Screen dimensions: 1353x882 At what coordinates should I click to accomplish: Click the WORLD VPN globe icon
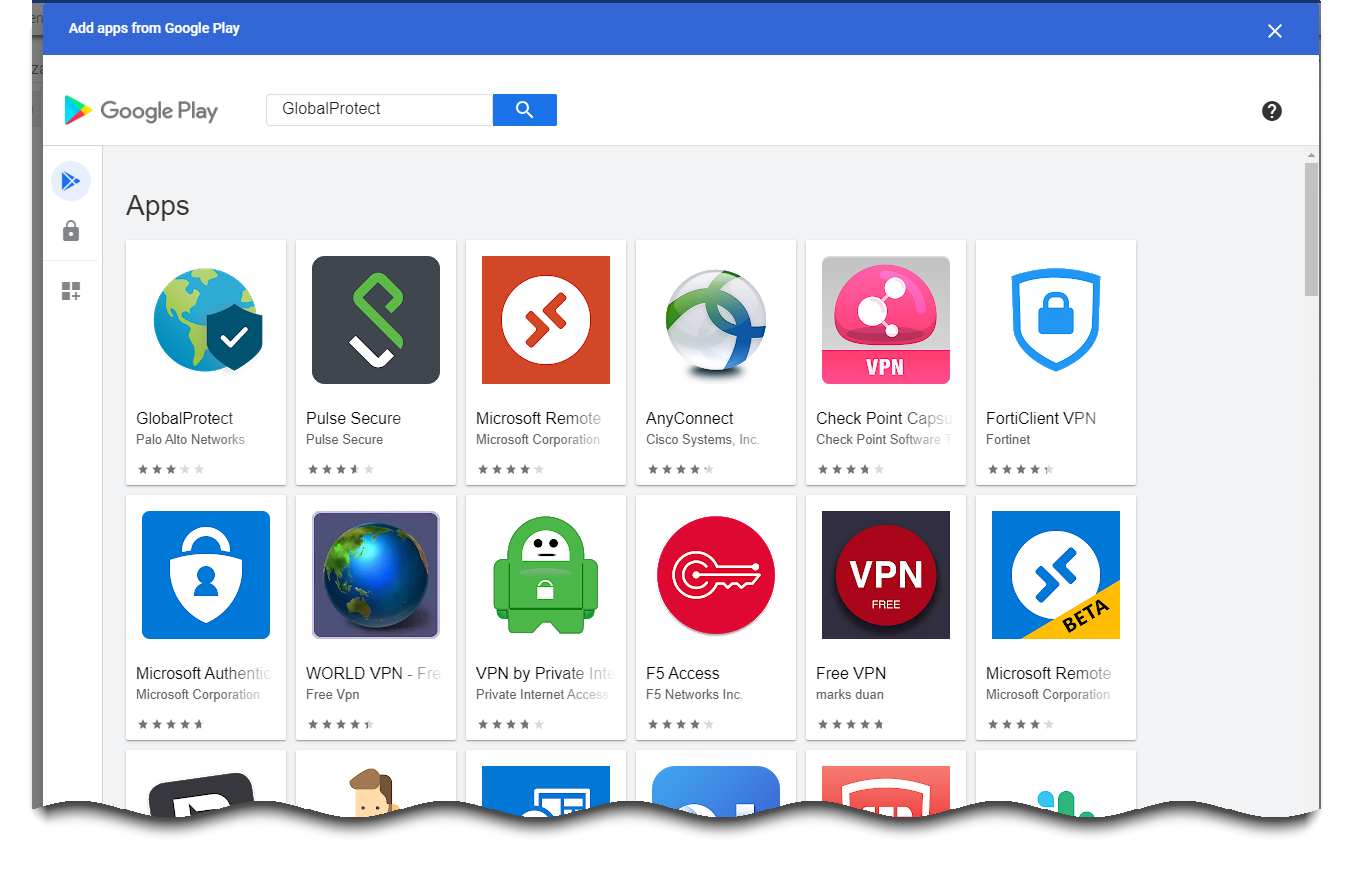click(x=376, y=575)
